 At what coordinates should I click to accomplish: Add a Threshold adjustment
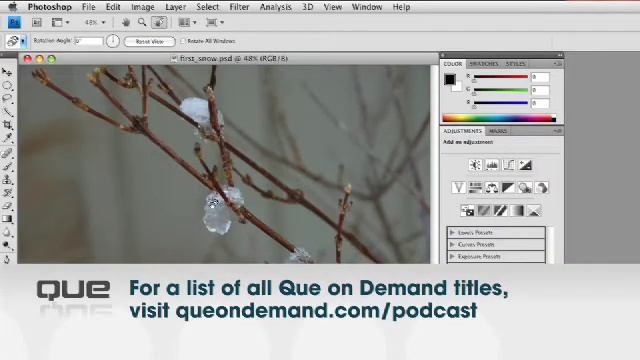500,211
